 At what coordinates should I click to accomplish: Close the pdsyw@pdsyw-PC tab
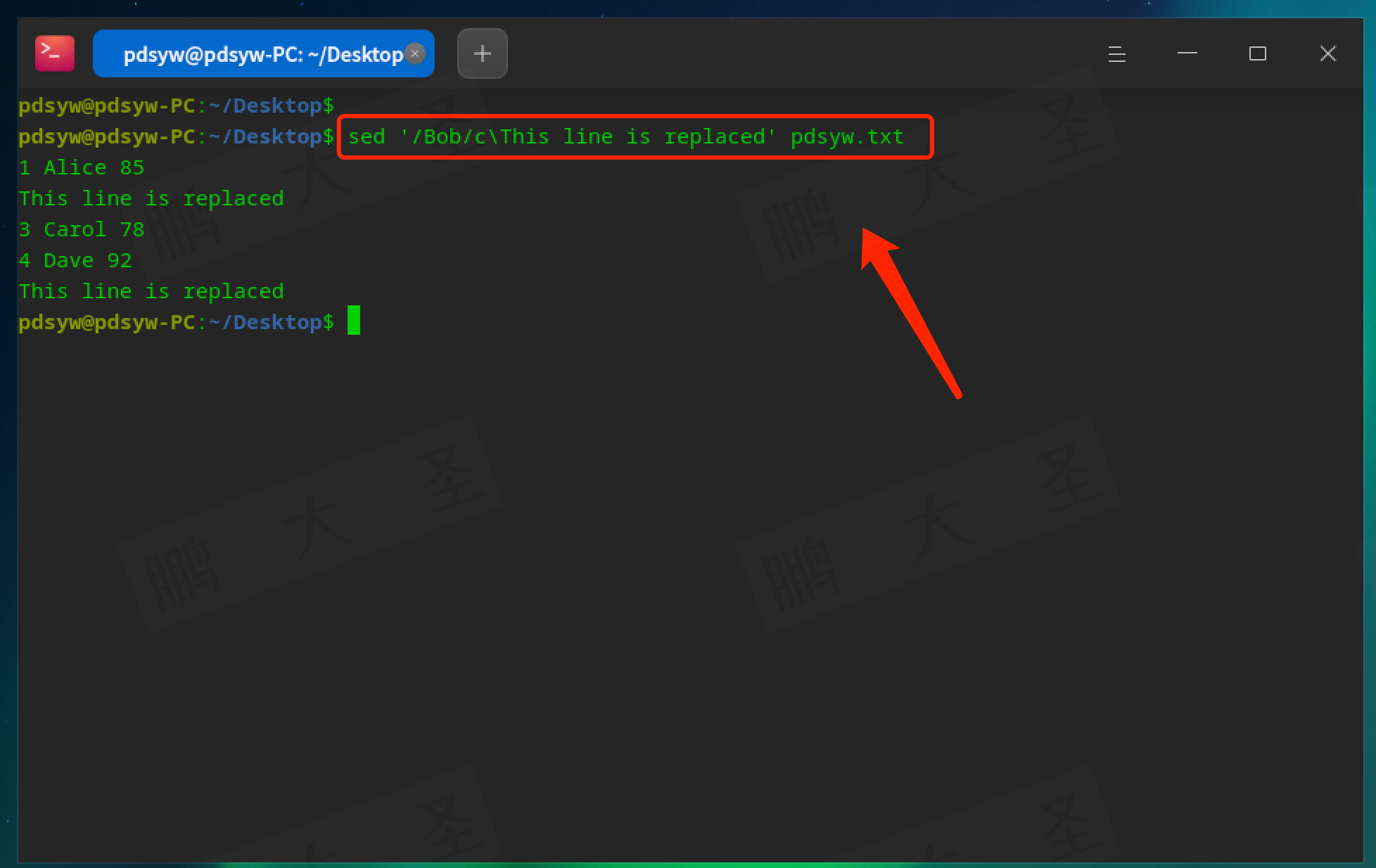(415, 53)
